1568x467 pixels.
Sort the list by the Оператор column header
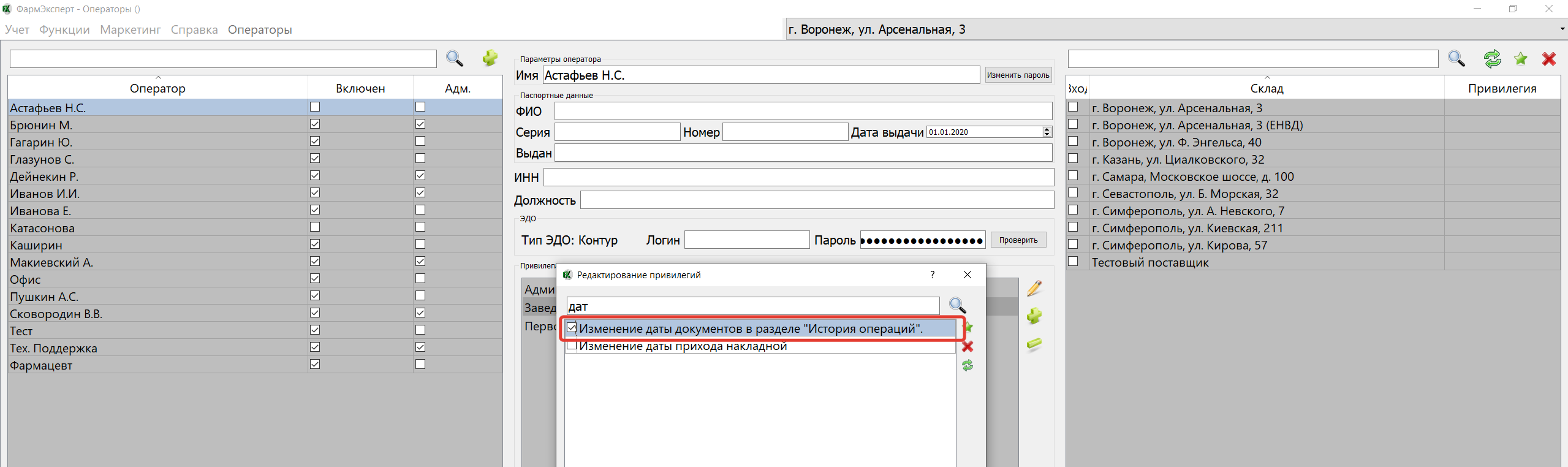[x=157, y=88]
